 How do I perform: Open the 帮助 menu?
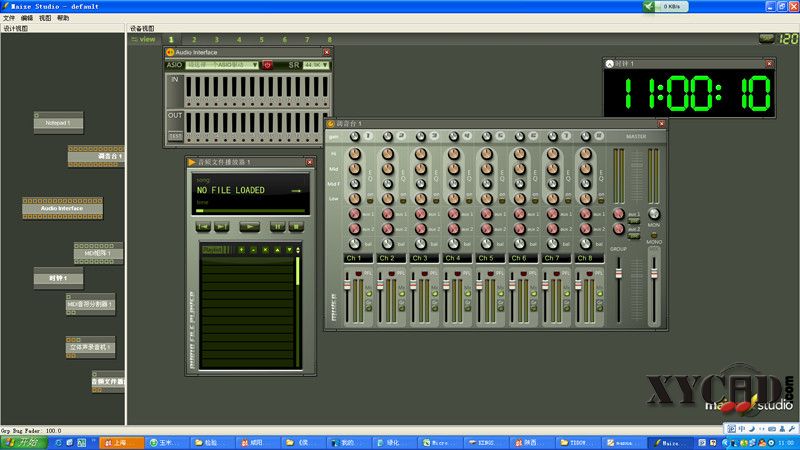click(x=63, y=18)
